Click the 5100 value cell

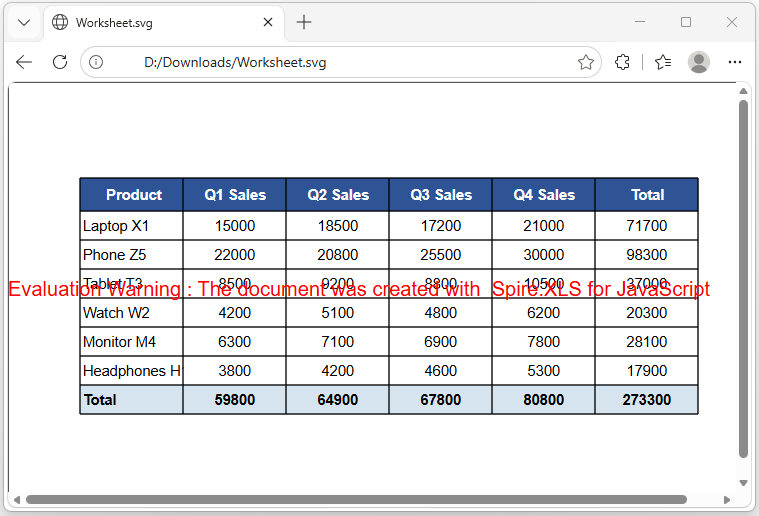(x=338, y=313)
